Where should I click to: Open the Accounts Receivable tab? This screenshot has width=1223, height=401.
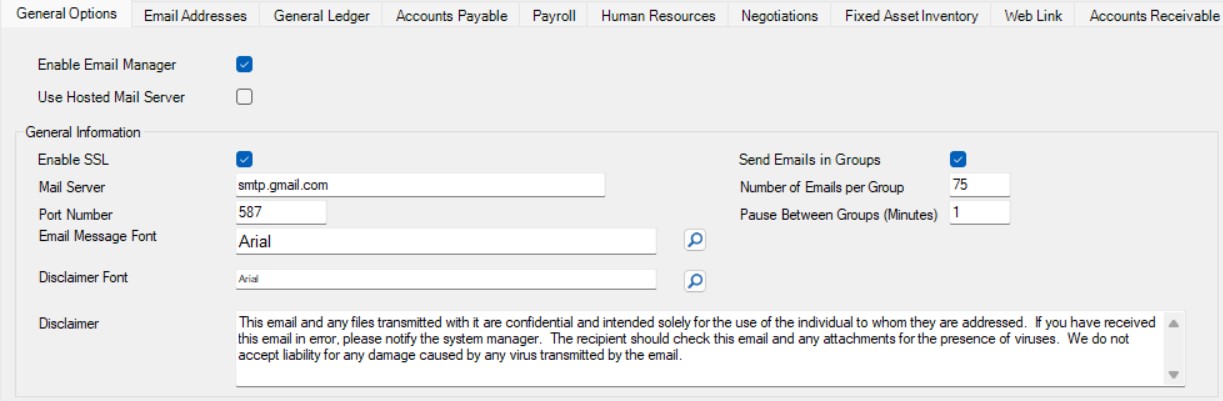[1149, 16]
